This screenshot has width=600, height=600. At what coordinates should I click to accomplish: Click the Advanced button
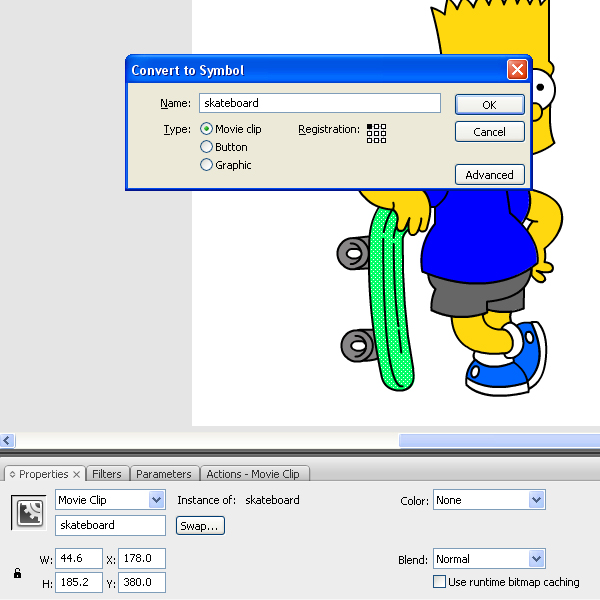(489, 174)
